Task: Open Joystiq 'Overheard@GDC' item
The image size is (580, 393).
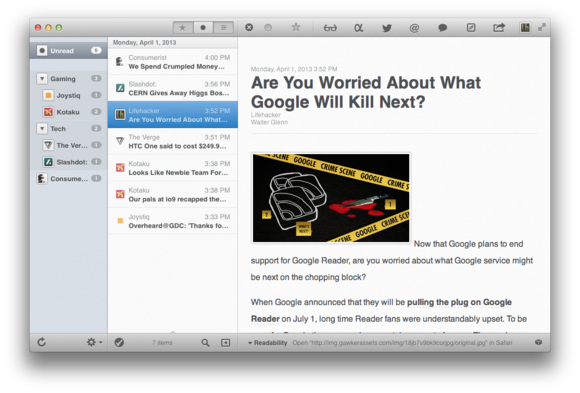Action: point(173,221)
